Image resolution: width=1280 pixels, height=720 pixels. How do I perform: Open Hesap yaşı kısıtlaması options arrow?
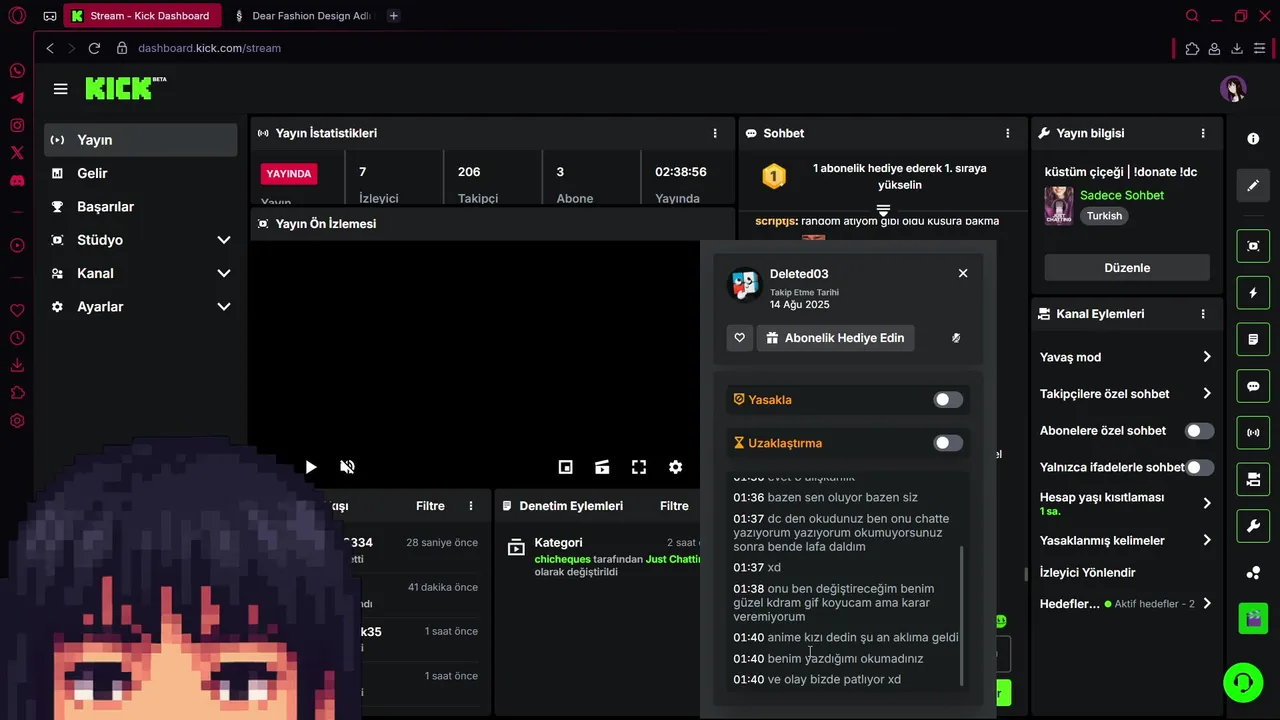[x=1207, y=503]
